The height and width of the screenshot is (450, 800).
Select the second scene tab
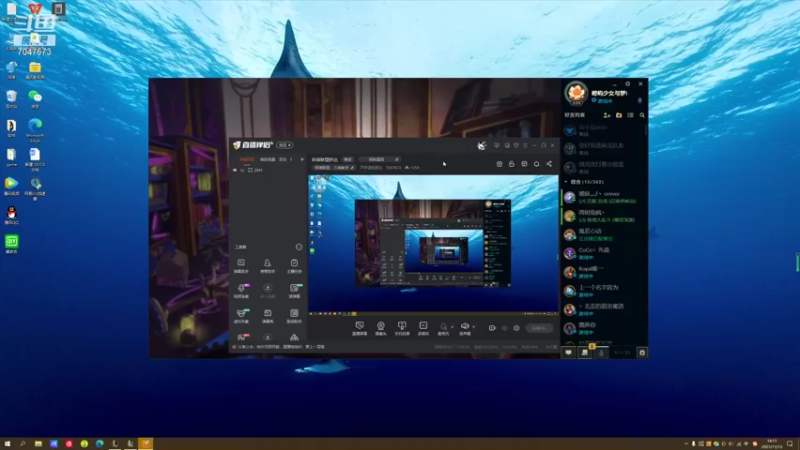[267, 159]
